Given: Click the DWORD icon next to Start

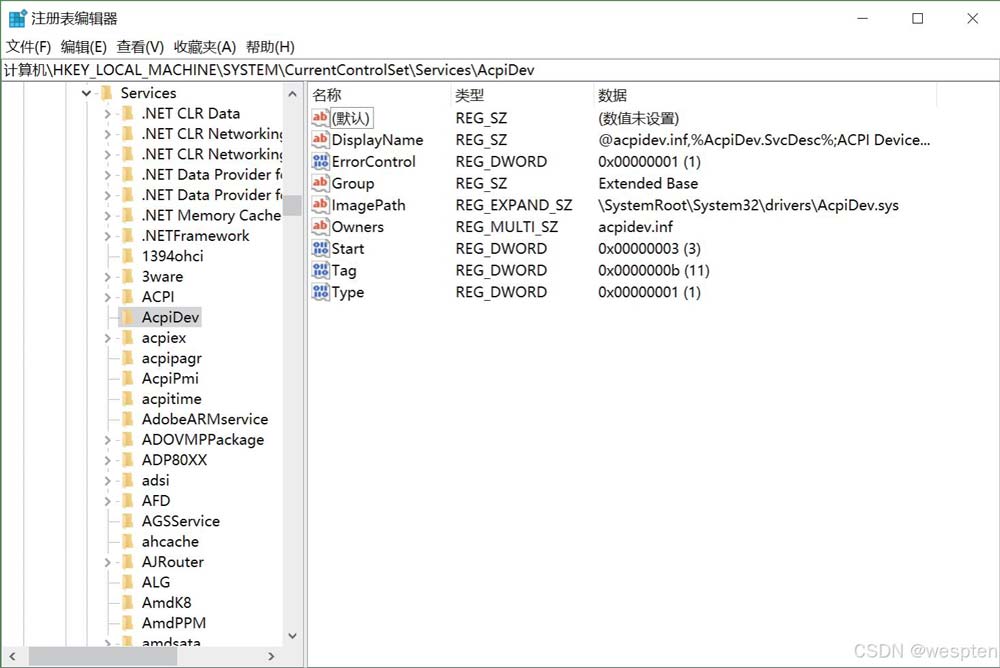Looking at the screenshot, I should [320, 249].
